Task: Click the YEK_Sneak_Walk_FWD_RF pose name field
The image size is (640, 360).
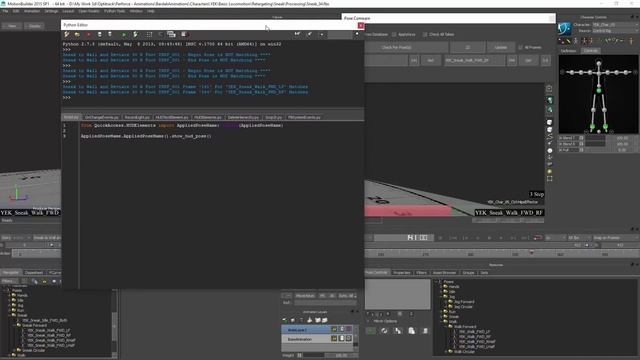Action: (x=474, y=60)
